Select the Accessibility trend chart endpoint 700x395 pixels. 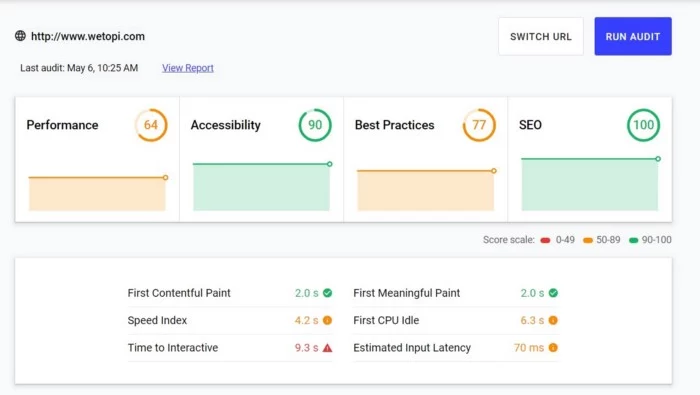click(x=329, y=164)
